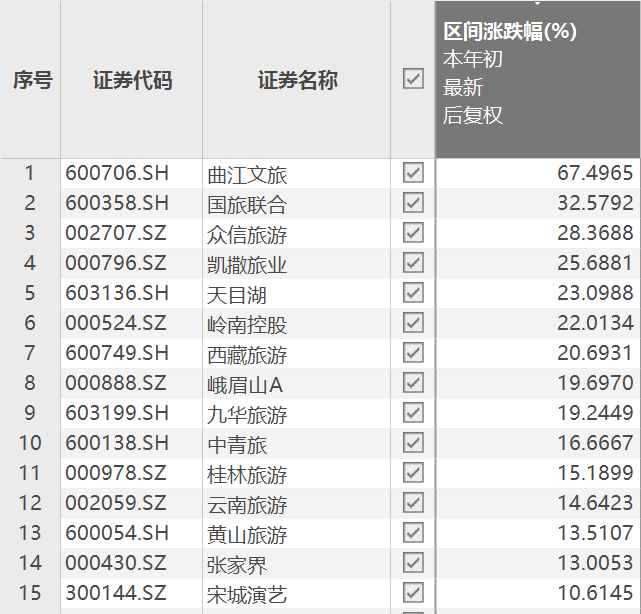Click the security name 国旅联合
Viewport: 641px width, 614px height.
click(247, 205)
